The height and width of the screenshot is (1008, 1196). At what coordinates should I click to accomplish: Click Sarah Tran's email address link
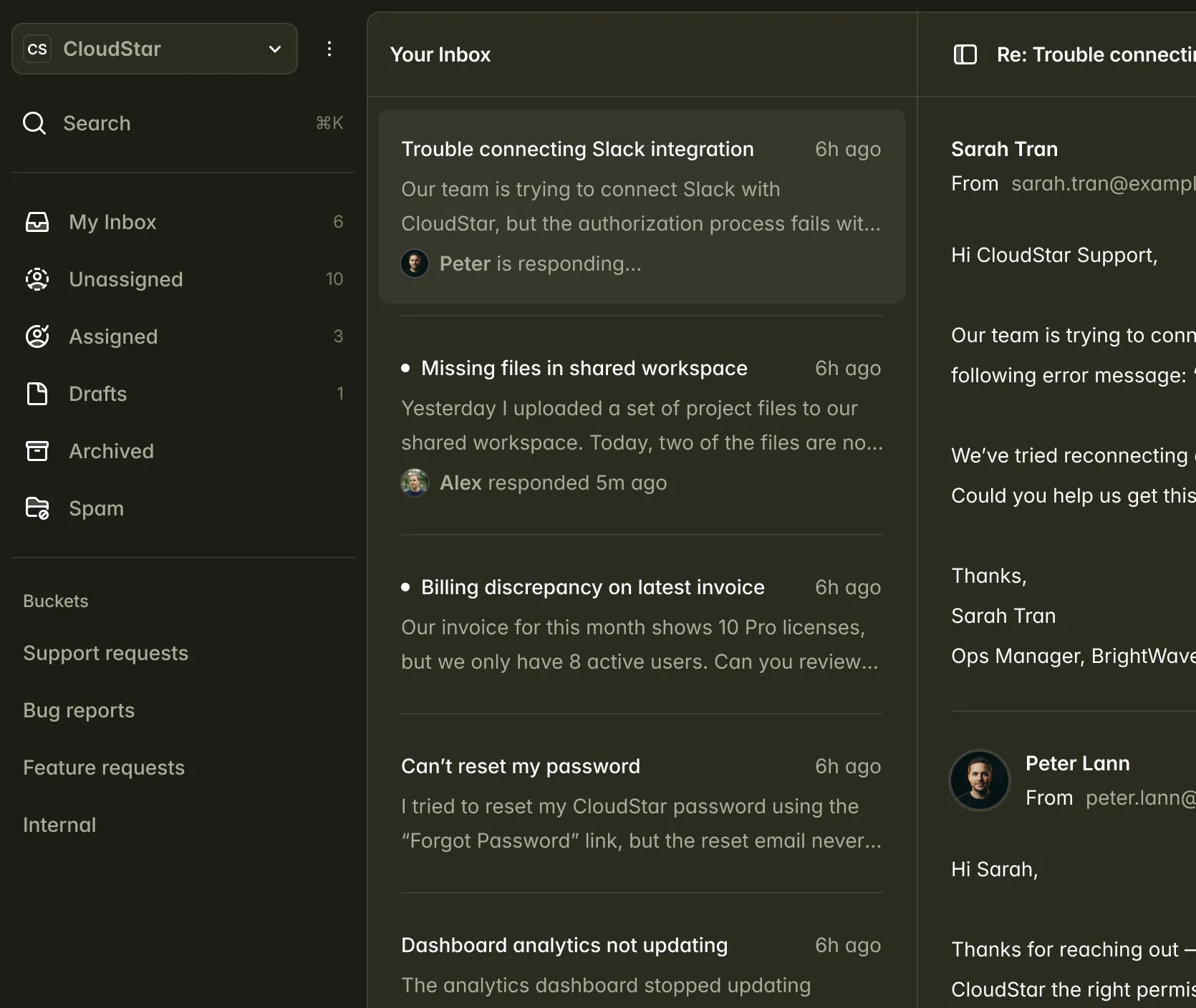click(x=1101, y=183)
